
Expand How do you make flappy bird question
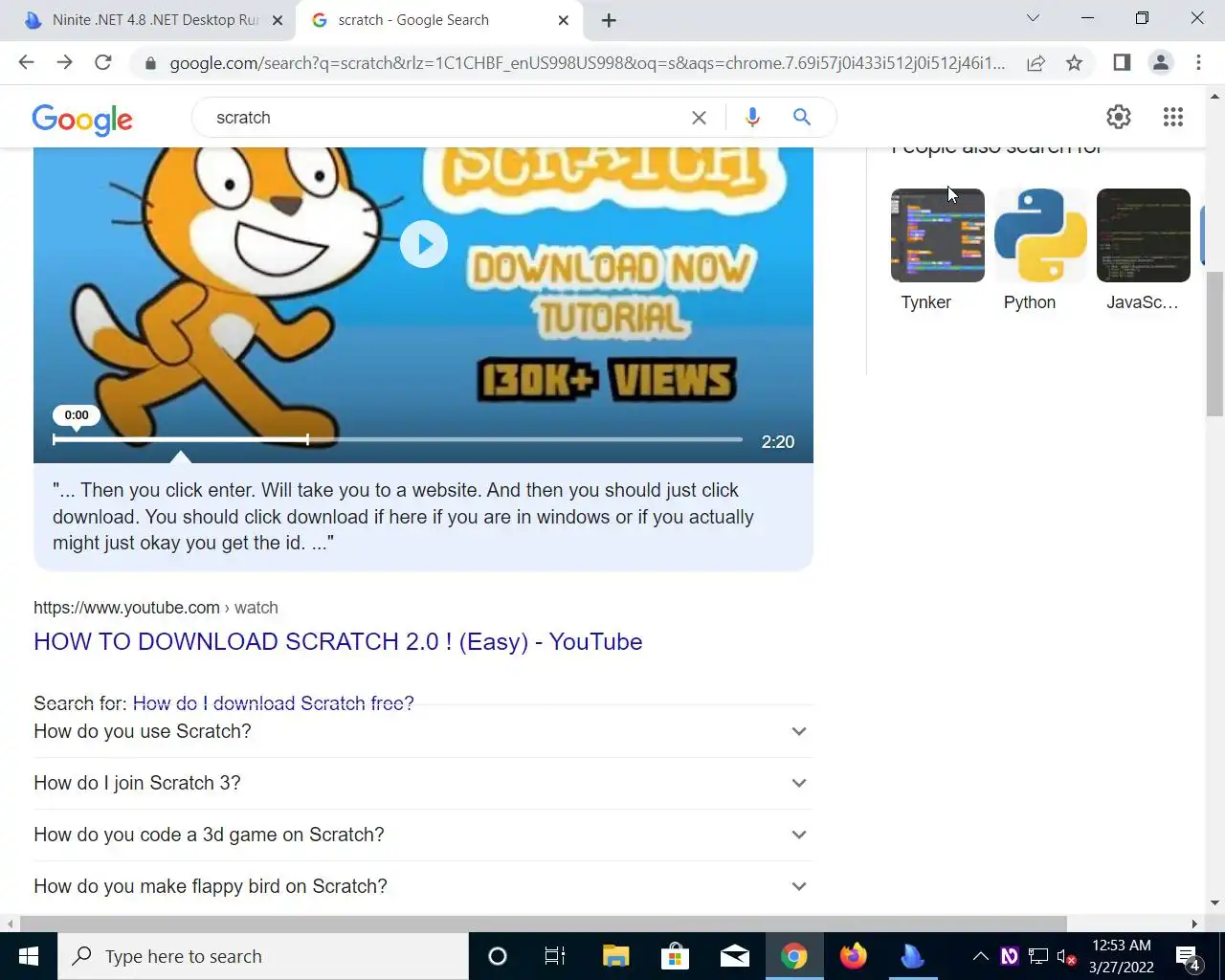click(423, 886)
